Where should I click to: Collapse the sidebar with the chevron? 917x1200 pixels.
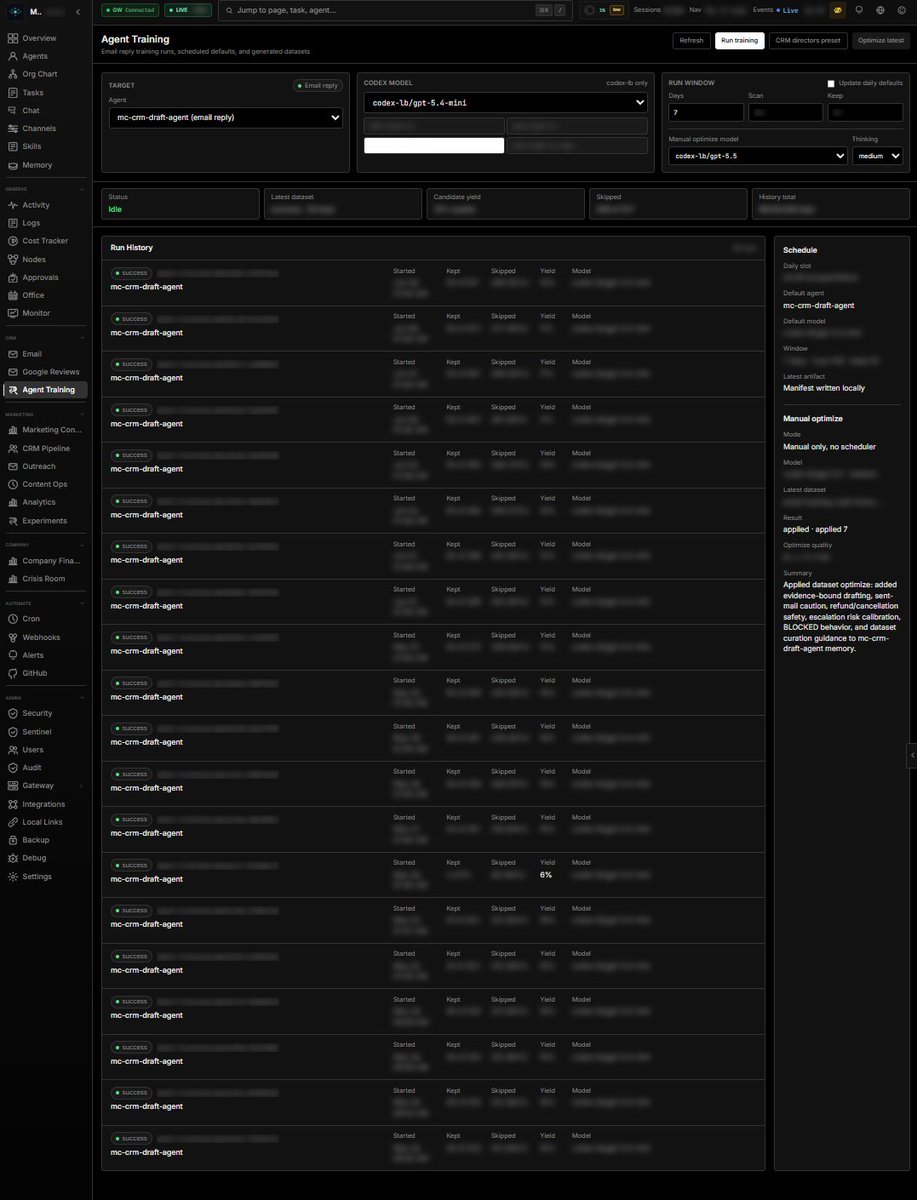click(x=78, y=11)
